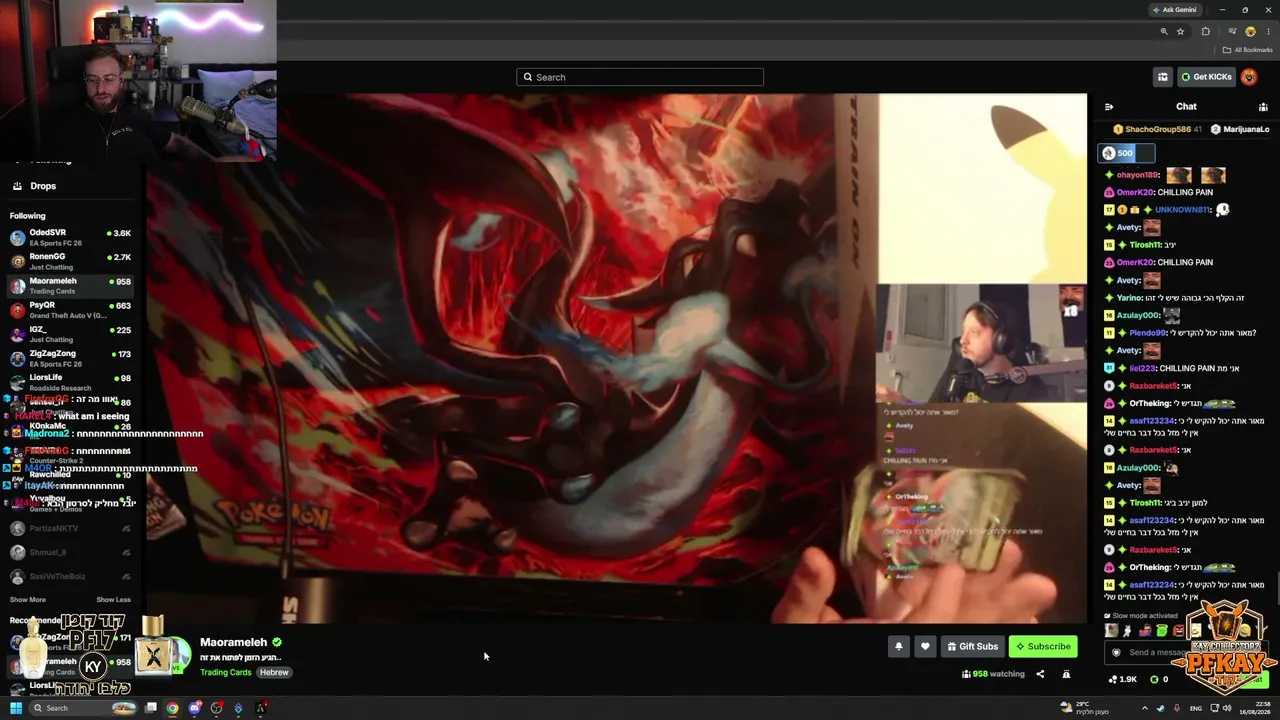The image size is (1280, 720).
Task: Insert the red angry quick emote
Action: pyautogui.click(x=1178, y=630)
